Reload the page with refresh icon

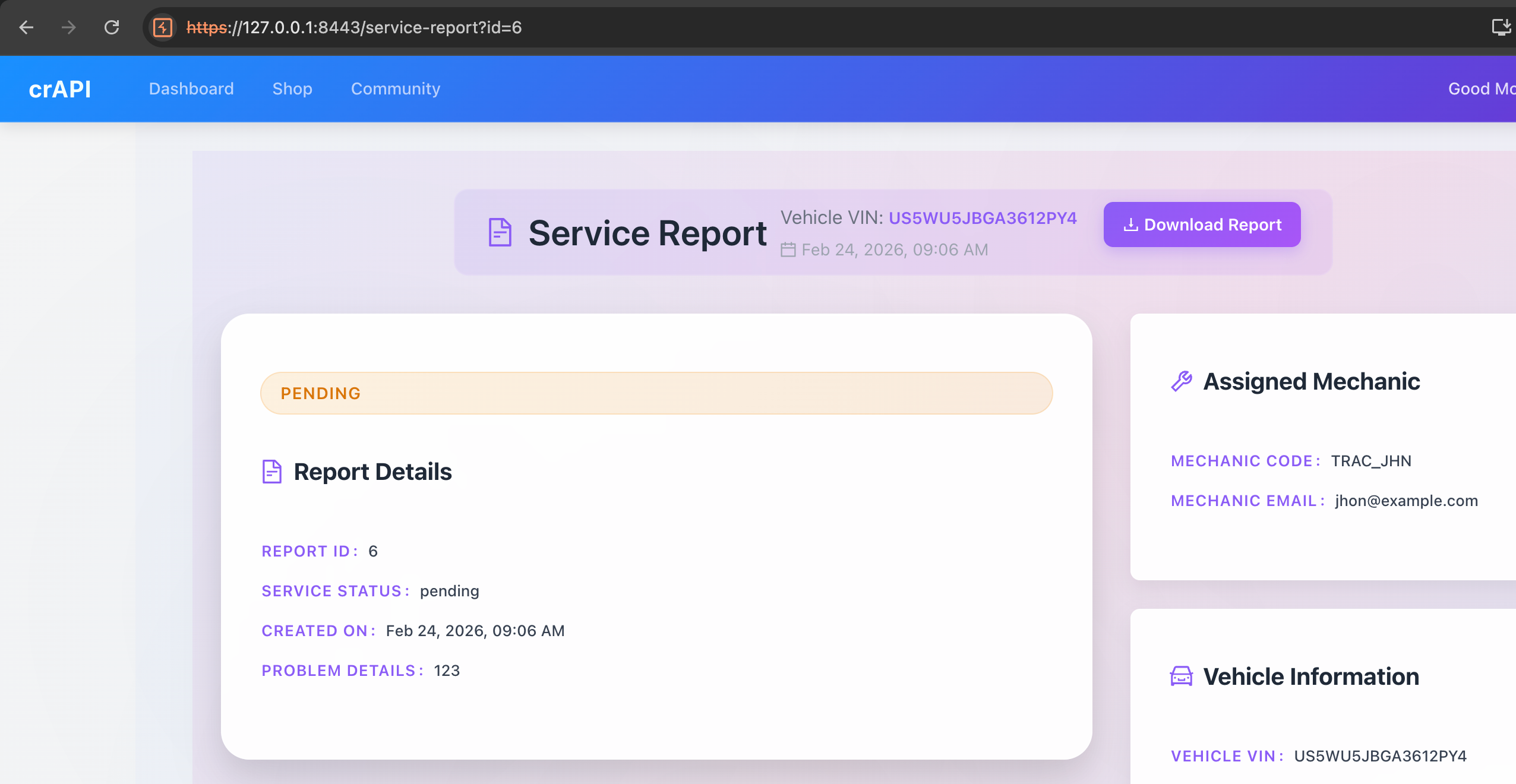[x=112, y=27]
